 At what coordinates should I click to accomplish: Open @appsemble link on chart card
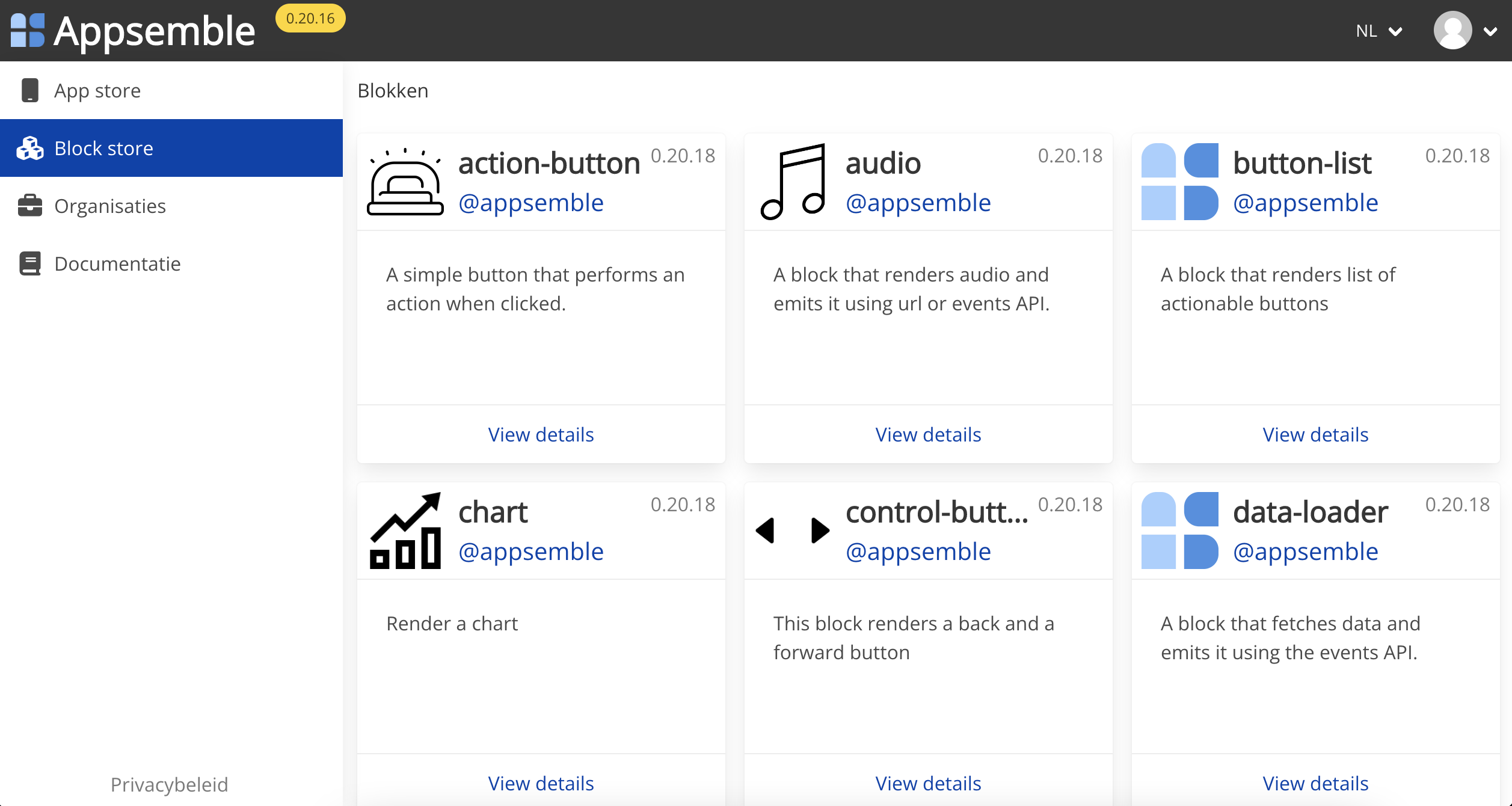point(531,552)
